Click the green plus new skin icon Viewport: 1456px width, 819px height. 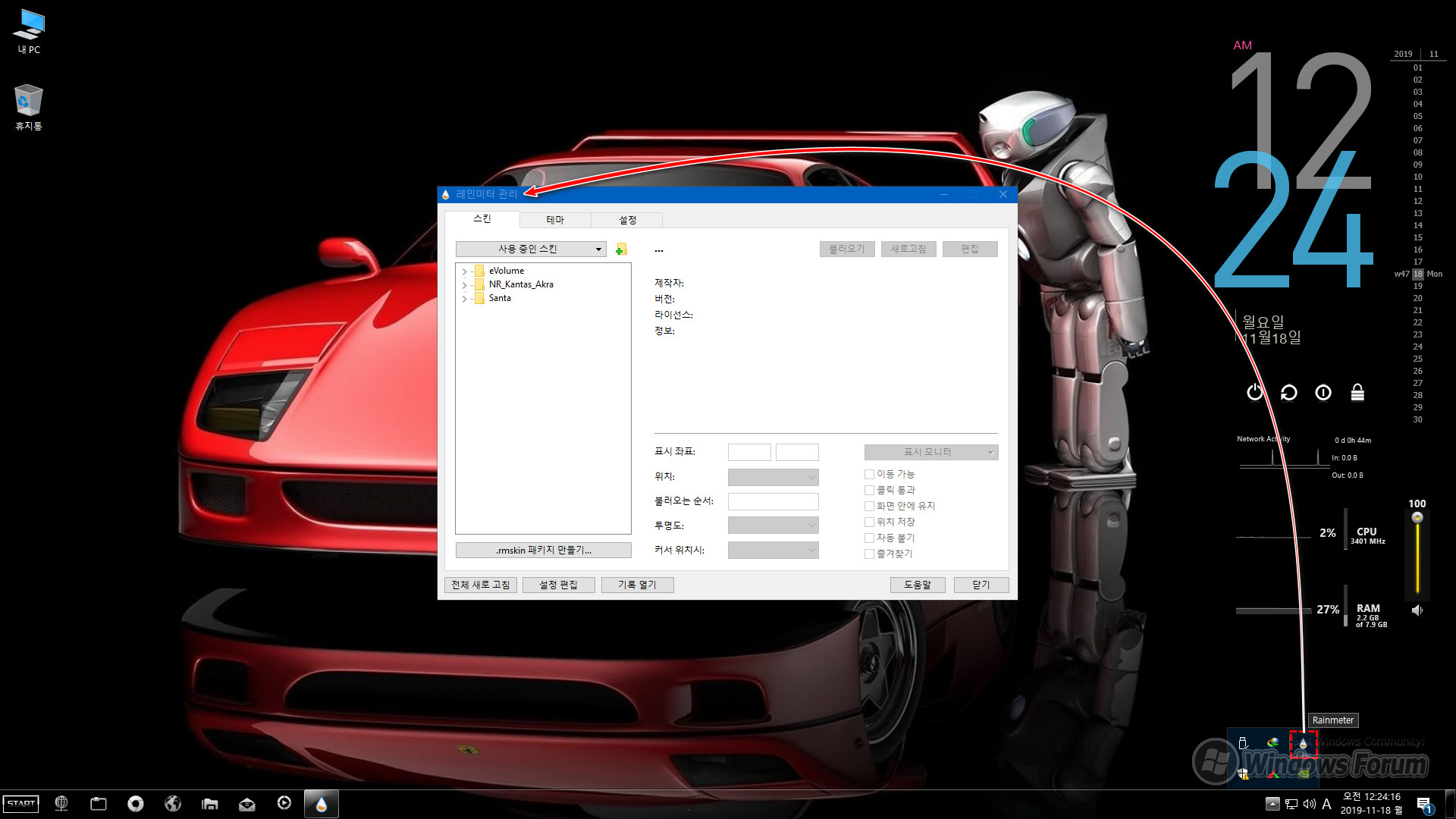tap(621, 249)
